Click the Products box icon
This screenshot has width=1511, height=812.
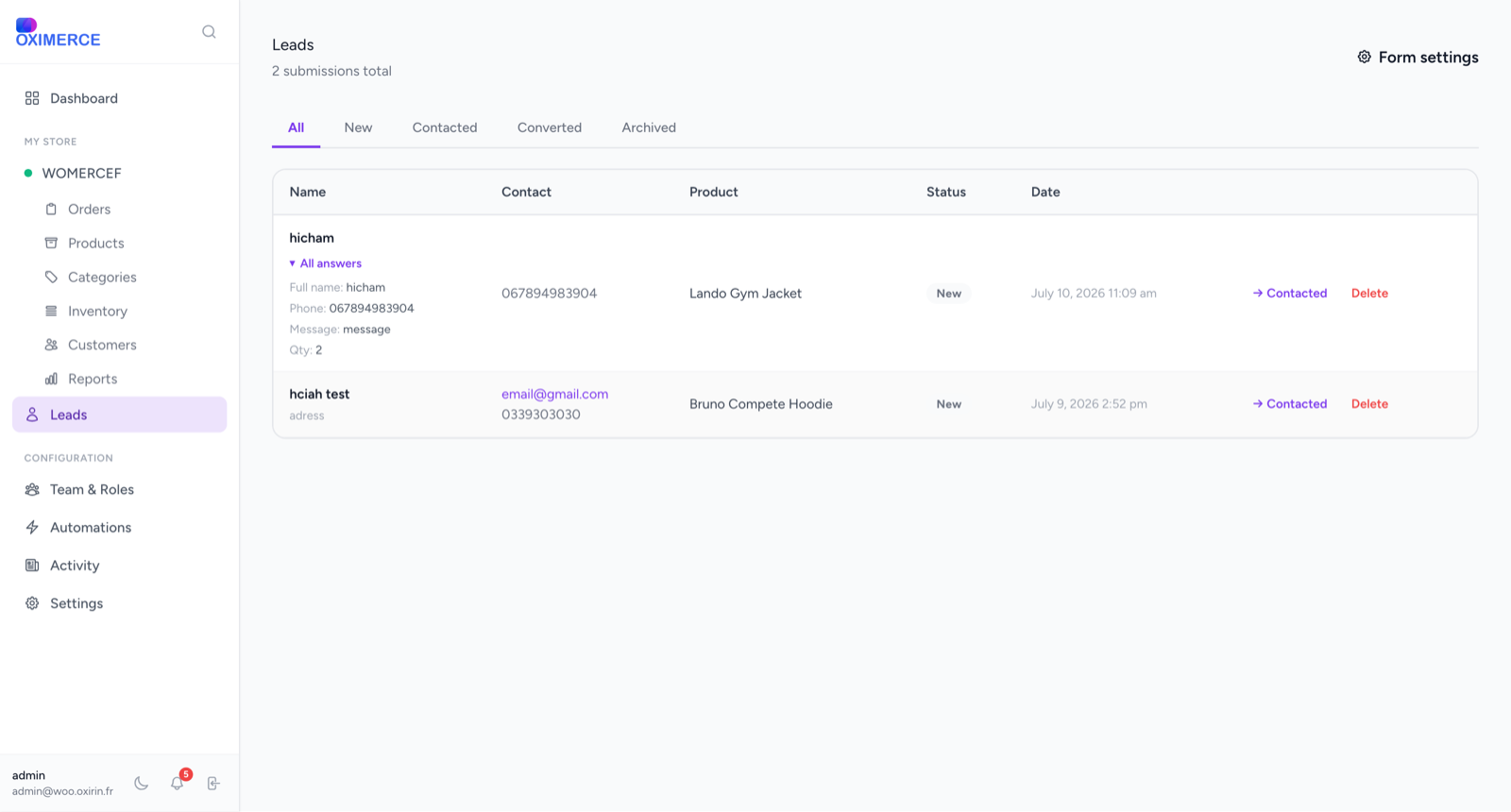click(51, 243)
